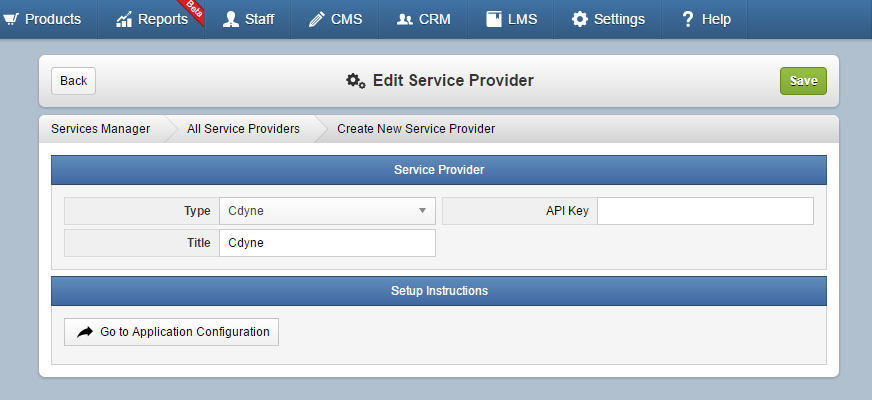Open the Staff menu

pyautogui.click(x=247, y=19)
